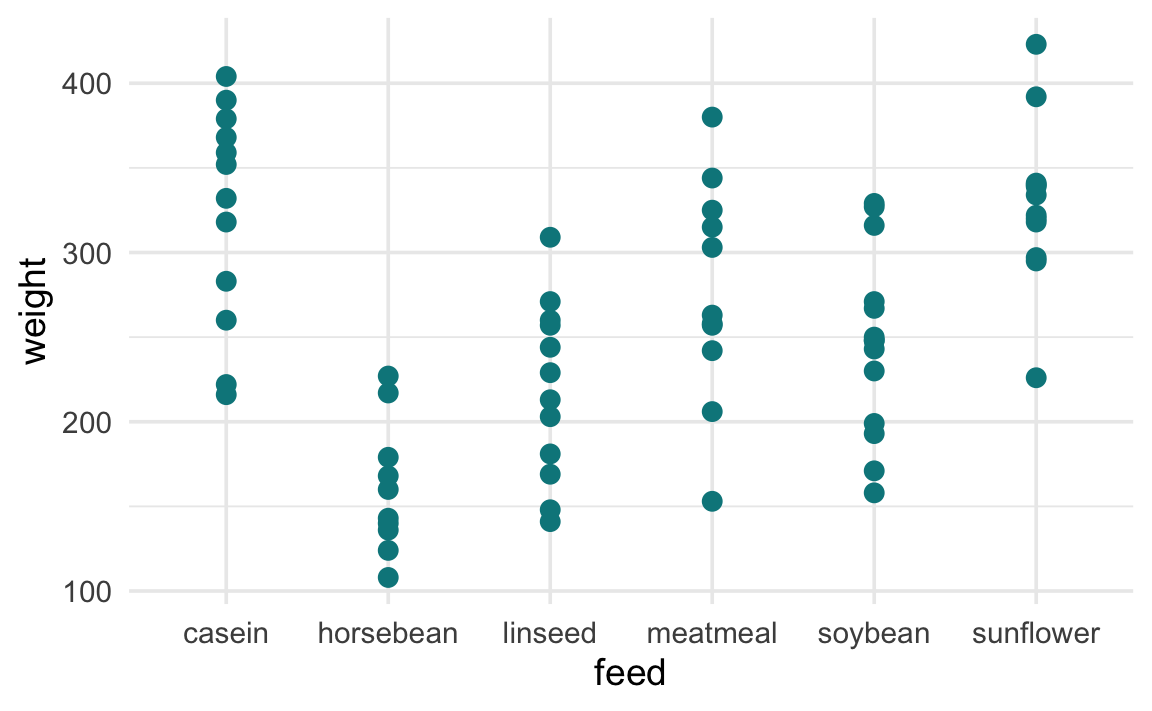Image resolution: width=1152 pixels, height=711 pixels.
Task: Select the "meatmeal" category label
Action: (712, 634)
